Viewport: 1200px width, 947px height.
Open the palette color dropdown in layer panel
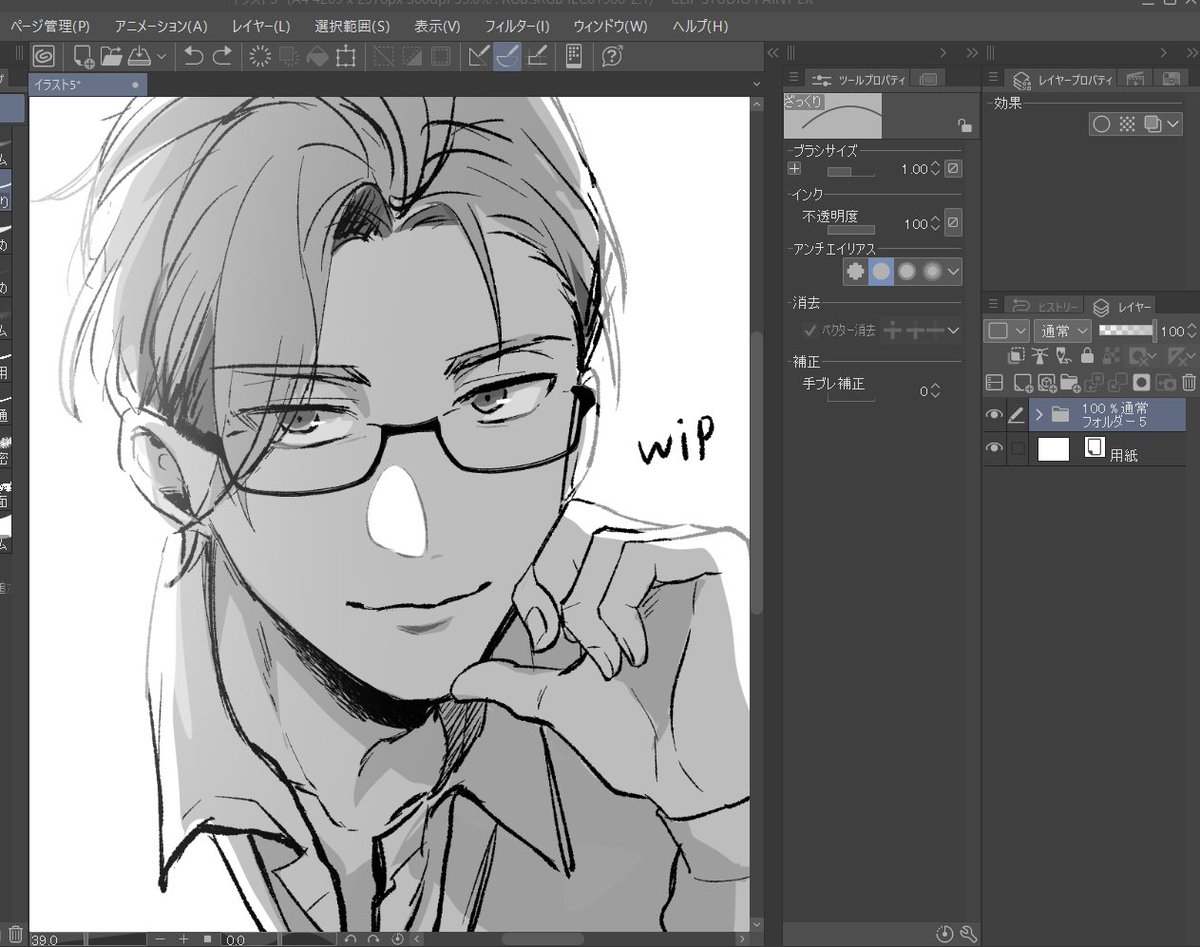tap(1006, 331)
